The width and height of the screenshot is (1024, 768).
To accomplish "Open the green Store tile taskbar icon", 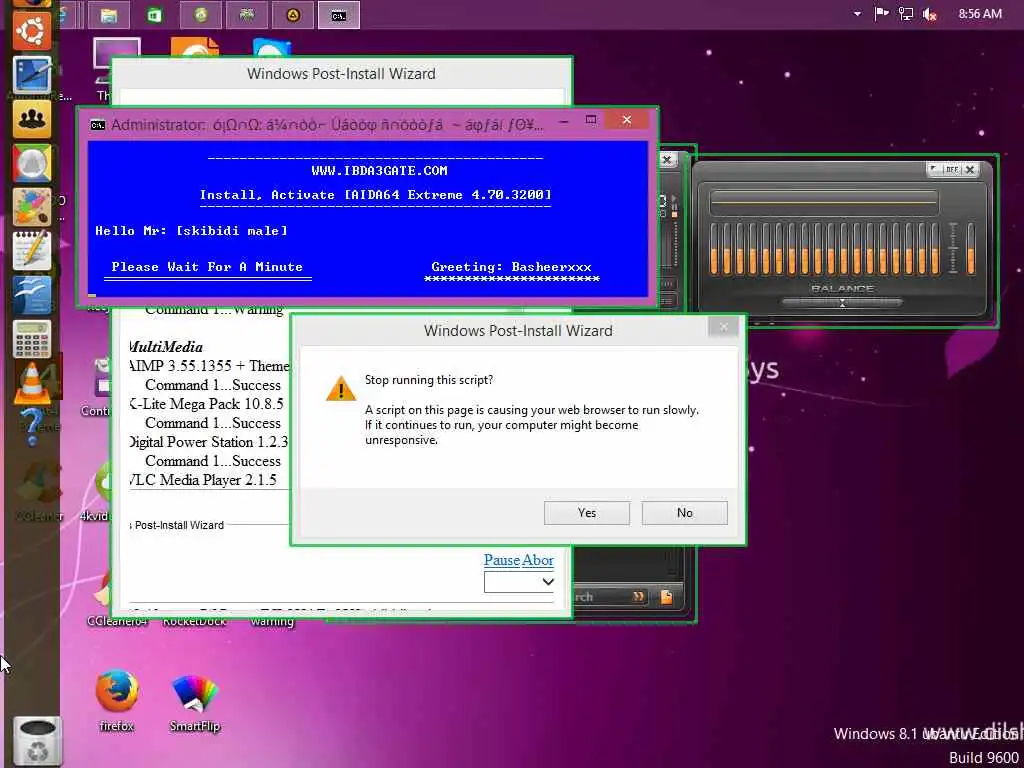I will [155, 15].
